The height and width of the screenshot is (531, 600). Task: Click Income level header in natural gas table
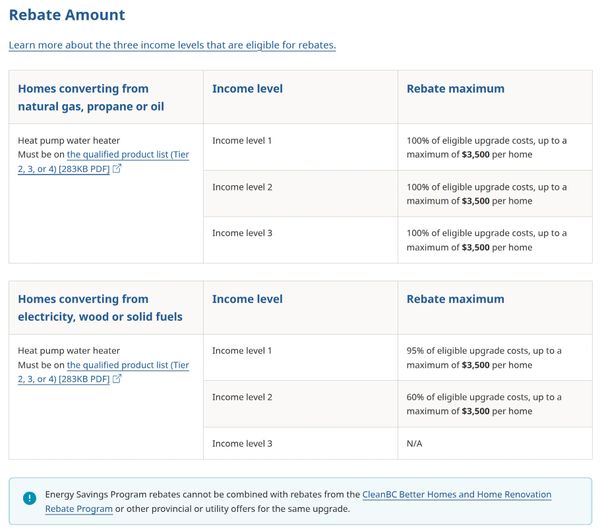coord(247,89)
